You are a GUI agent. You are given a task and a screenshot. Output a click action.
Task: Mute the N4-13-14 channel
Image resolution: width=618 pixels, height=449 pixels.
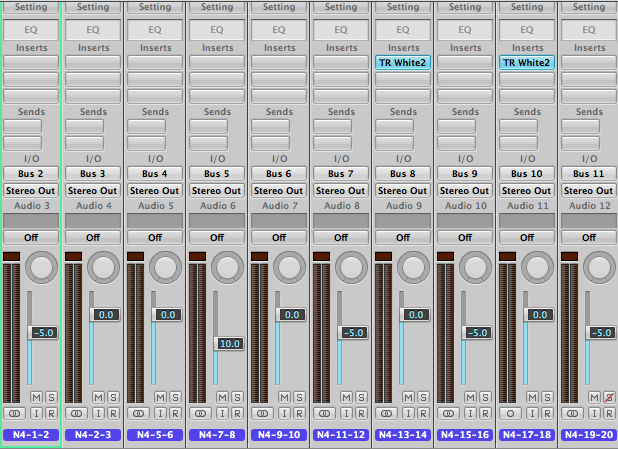tap(409, 397)
